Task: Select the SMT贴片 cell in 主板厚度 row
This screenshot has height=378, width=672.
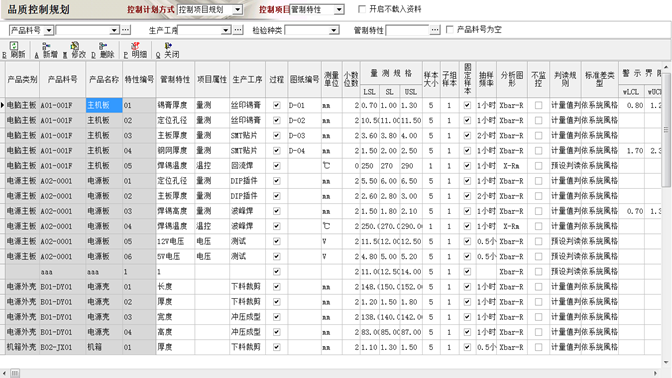Action: coord(247,135)
